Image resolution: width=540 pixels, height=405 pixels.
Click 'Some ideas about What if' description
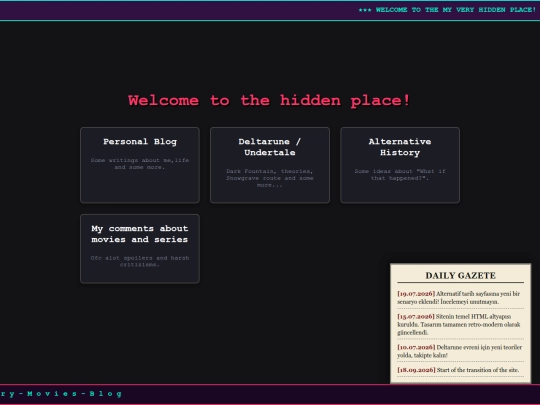coord(400,175)
